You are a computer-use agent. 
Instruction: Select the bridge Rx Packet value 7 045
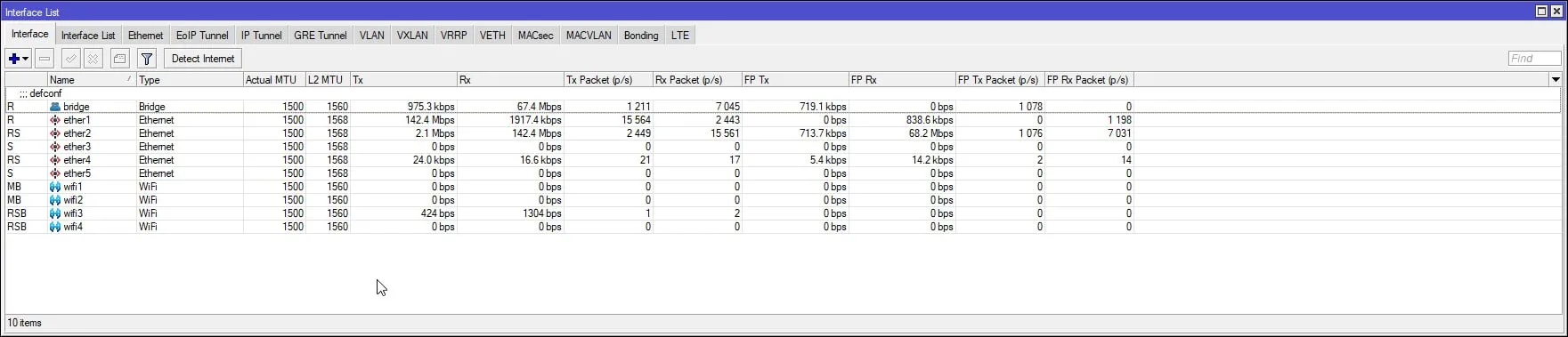point(727,107)
